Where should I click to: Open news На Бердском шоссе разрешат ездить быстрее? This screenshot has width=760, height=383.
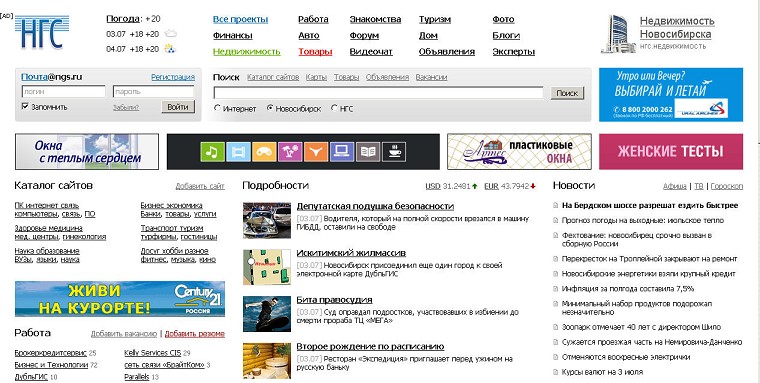(x=649, y=206)
